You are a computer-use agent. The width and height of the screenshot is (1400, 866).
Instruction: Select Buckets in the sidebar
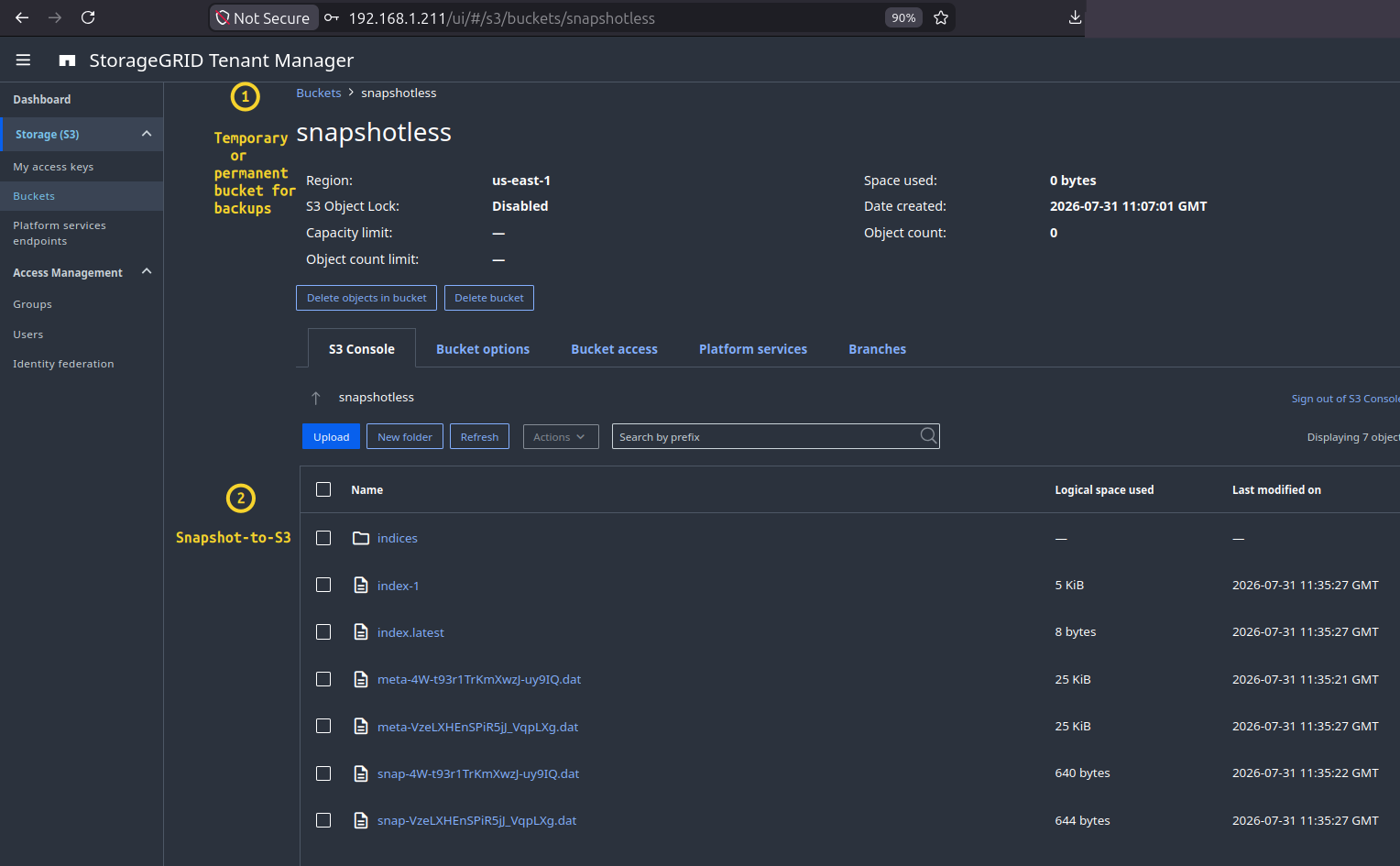[82, 196]
